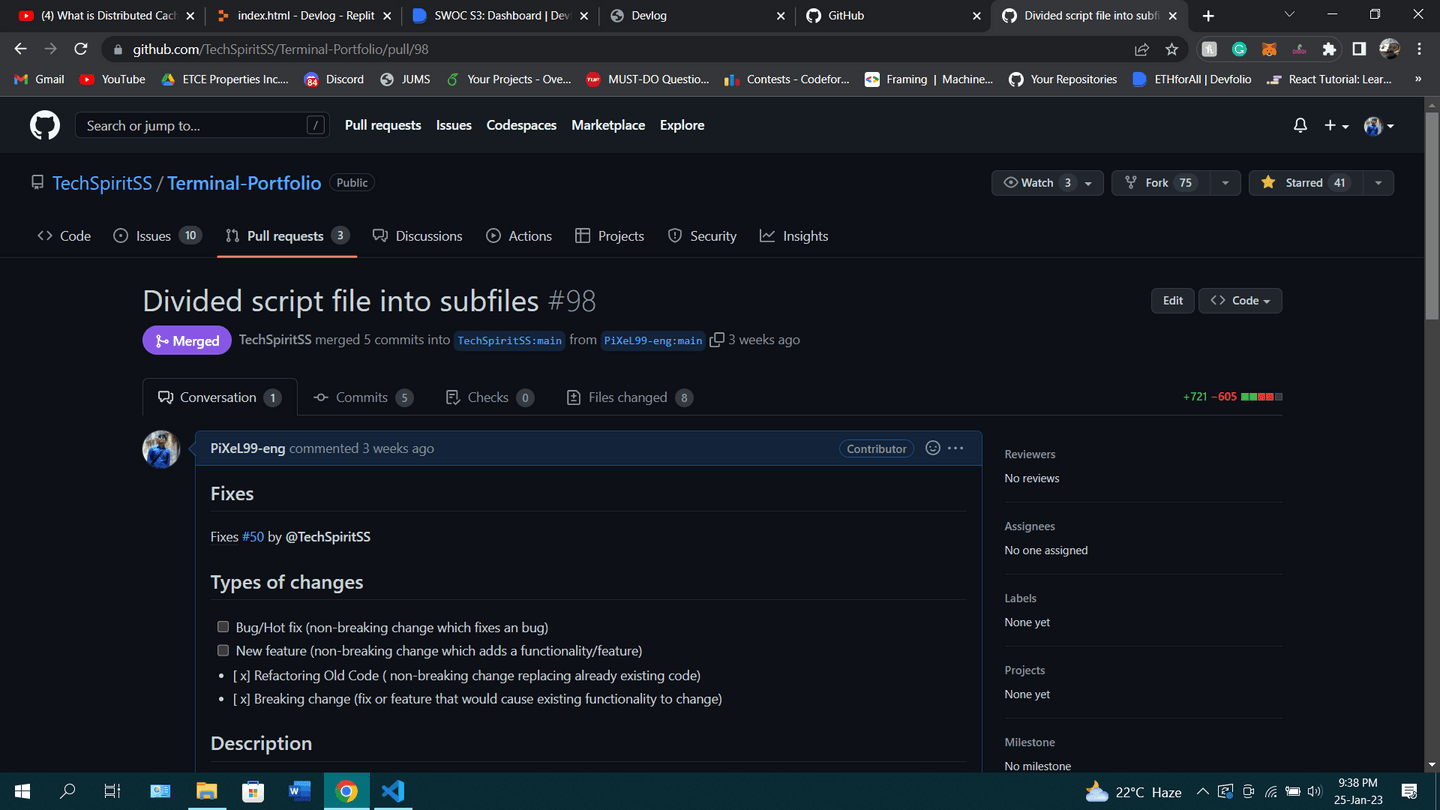Open the MetaMask fox extension icon
The width and height of the screenshot is (1440, 810).
pyautogui.click(x=1269, y=49)
